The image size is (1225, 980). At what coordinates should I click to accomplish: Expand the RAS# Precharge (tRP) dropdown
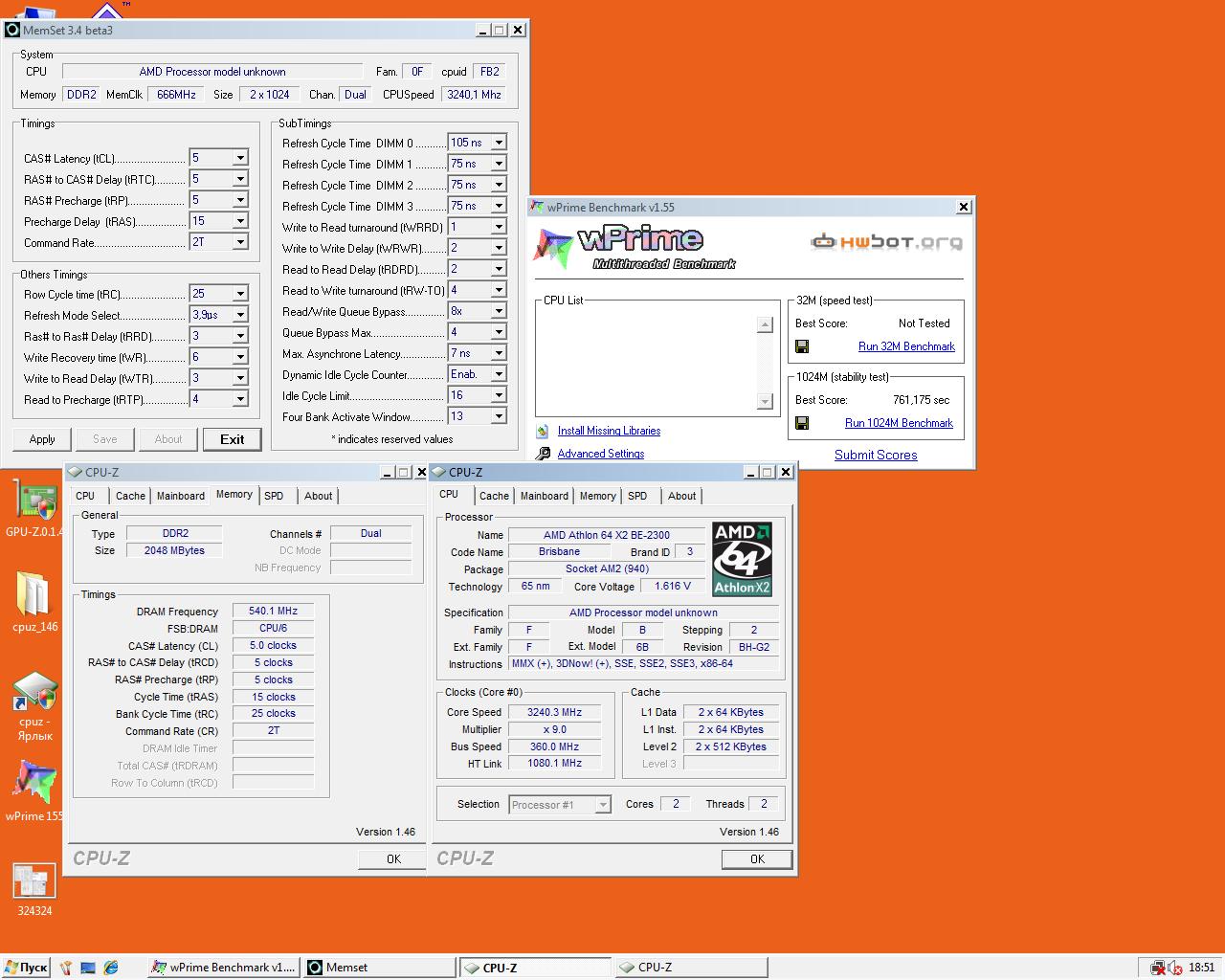pyautogui.click(x=240, y=200)
